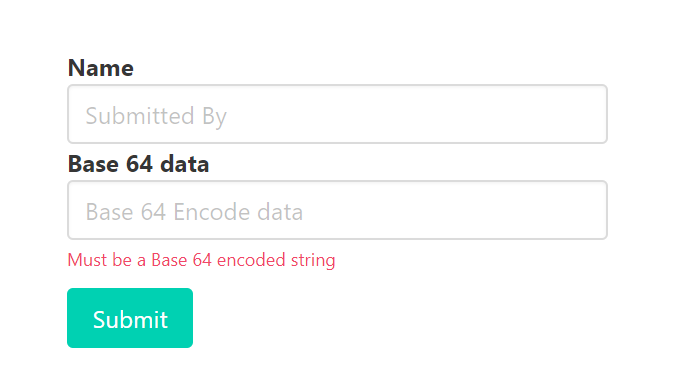
Task: Focus the first form input for name
Action: point(337,114)
